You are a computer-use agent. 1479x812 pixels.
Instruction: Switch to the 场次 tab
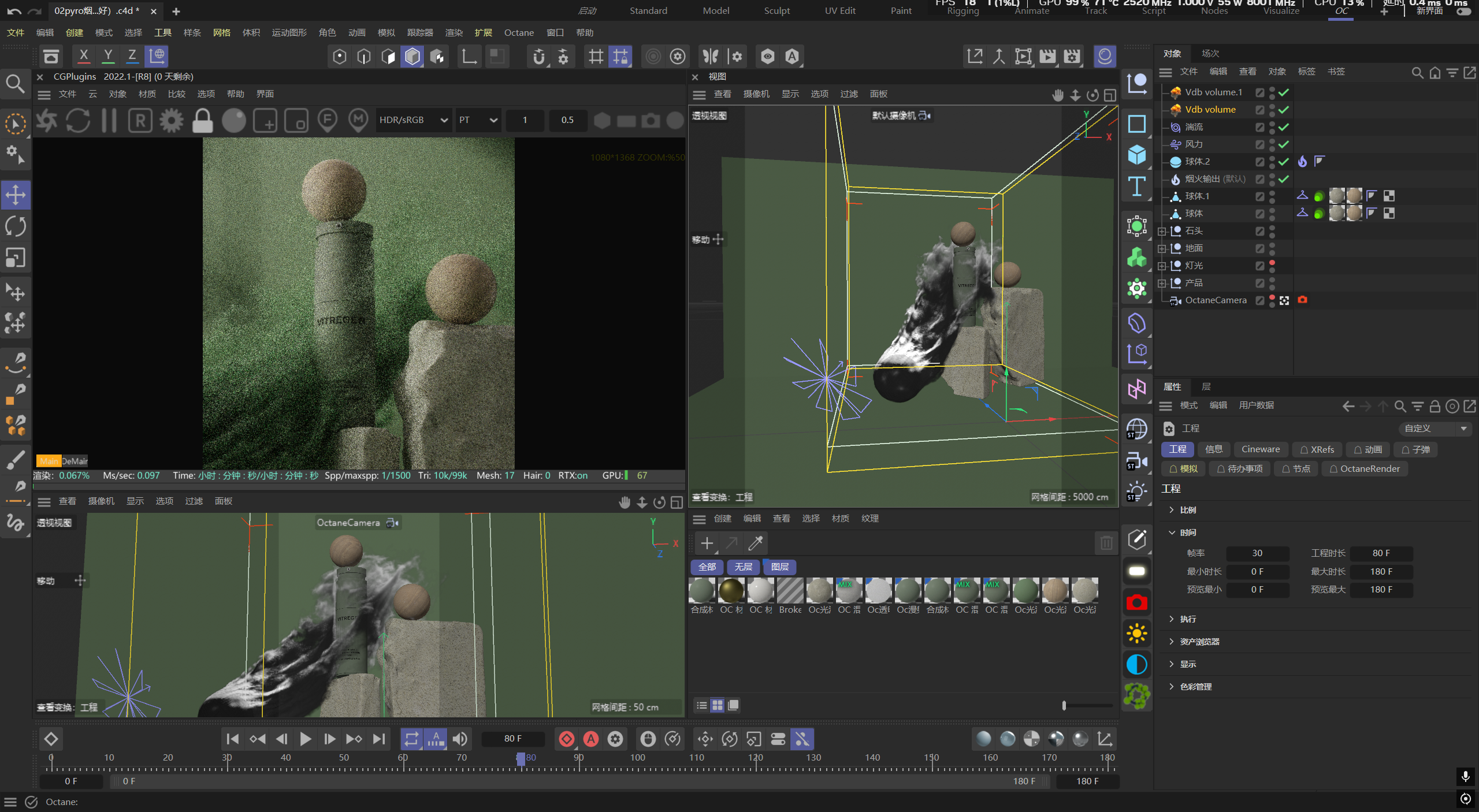[1210, 53]
